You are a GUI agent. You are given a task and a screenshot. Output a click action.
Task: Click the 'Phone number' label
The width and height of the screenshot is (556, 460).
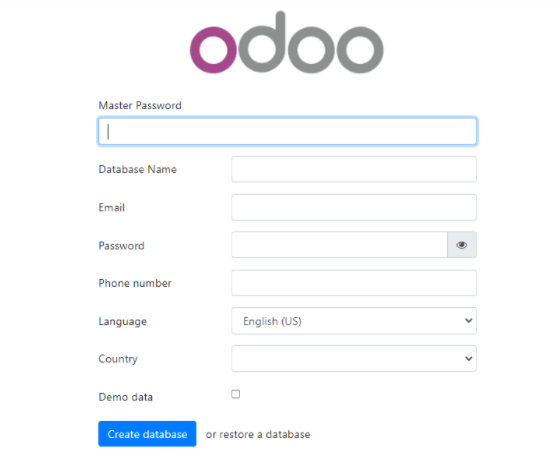135,283
